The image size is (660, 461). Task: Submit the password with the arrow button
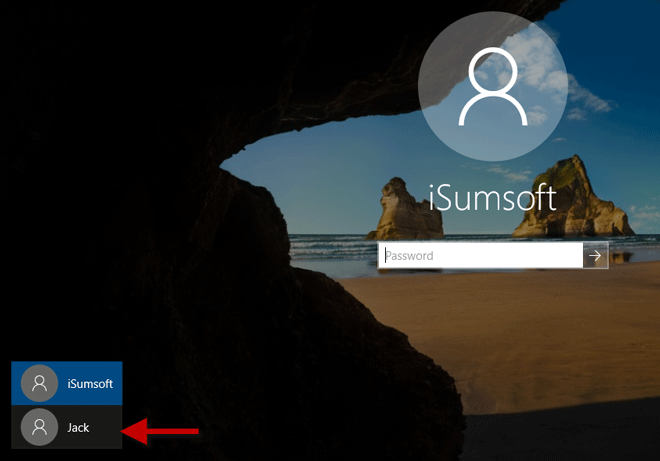click(x=596, y=255)
